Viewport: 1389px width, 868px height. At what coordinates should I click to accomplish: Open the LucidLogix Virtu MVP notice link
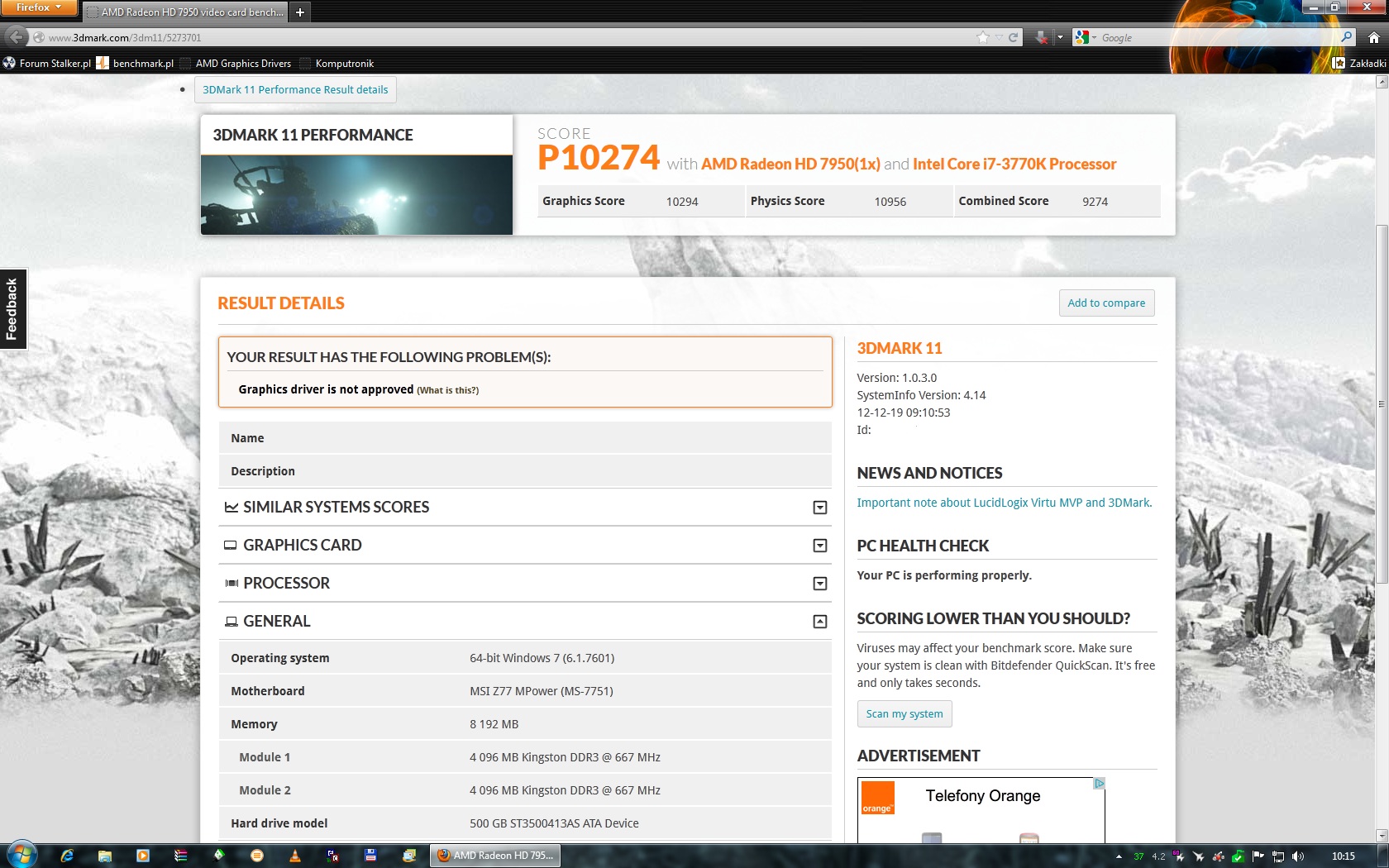pyautogui.click(x=1004, y=503)
